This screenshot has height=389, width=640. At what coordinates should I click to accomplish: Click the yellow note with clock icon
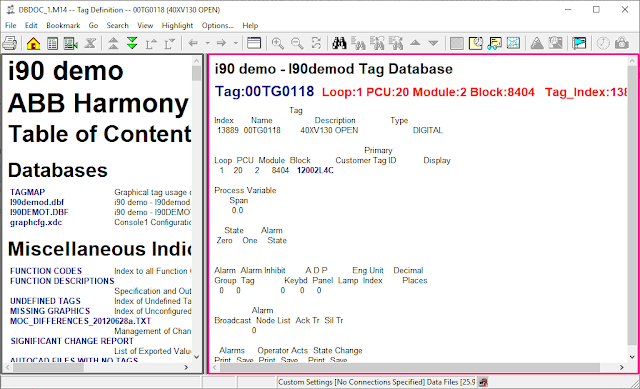click(476, 43)
